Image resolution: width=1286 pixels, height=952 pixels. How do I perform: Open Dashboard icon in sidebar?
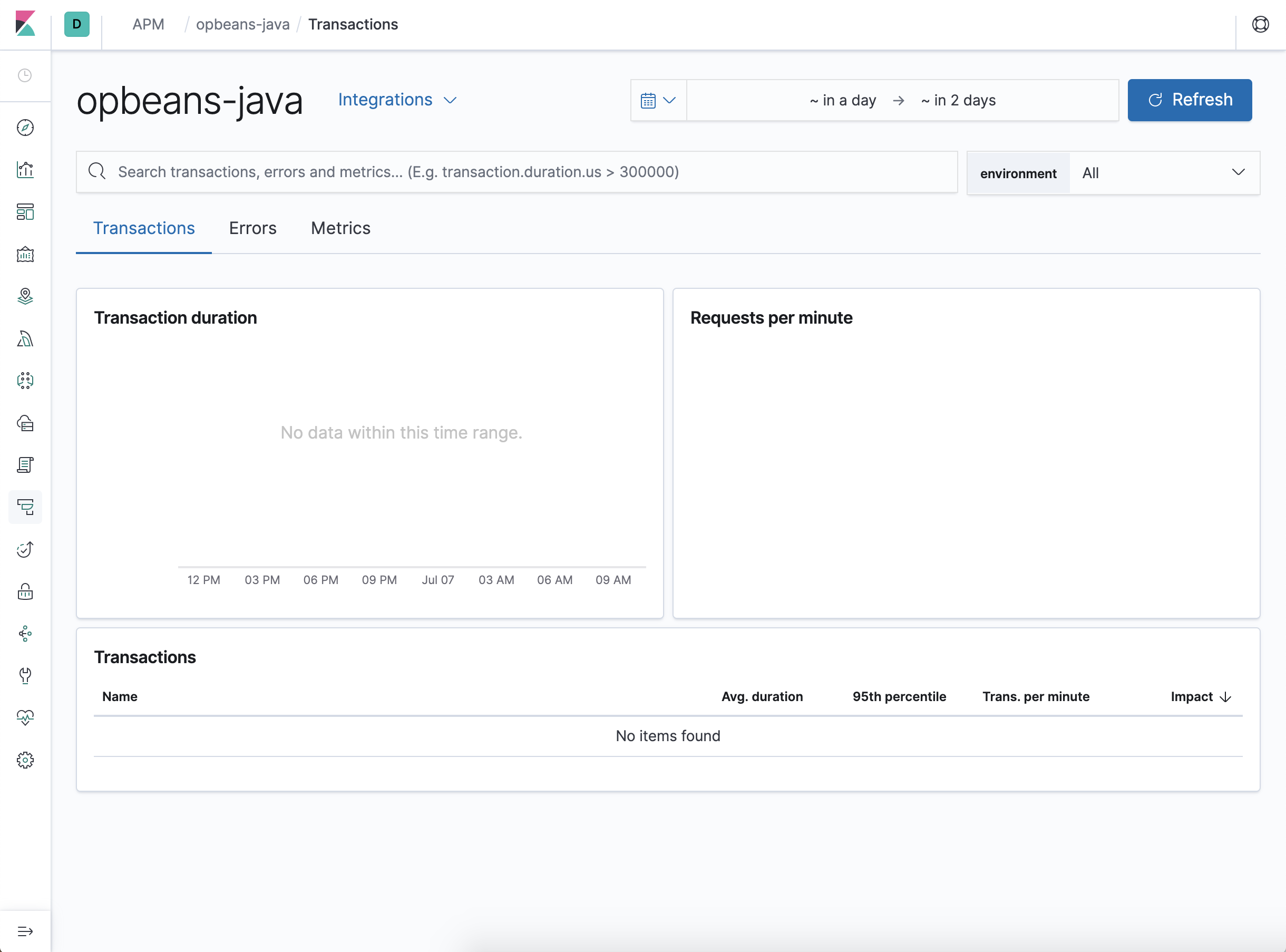(x=25, y=212)
